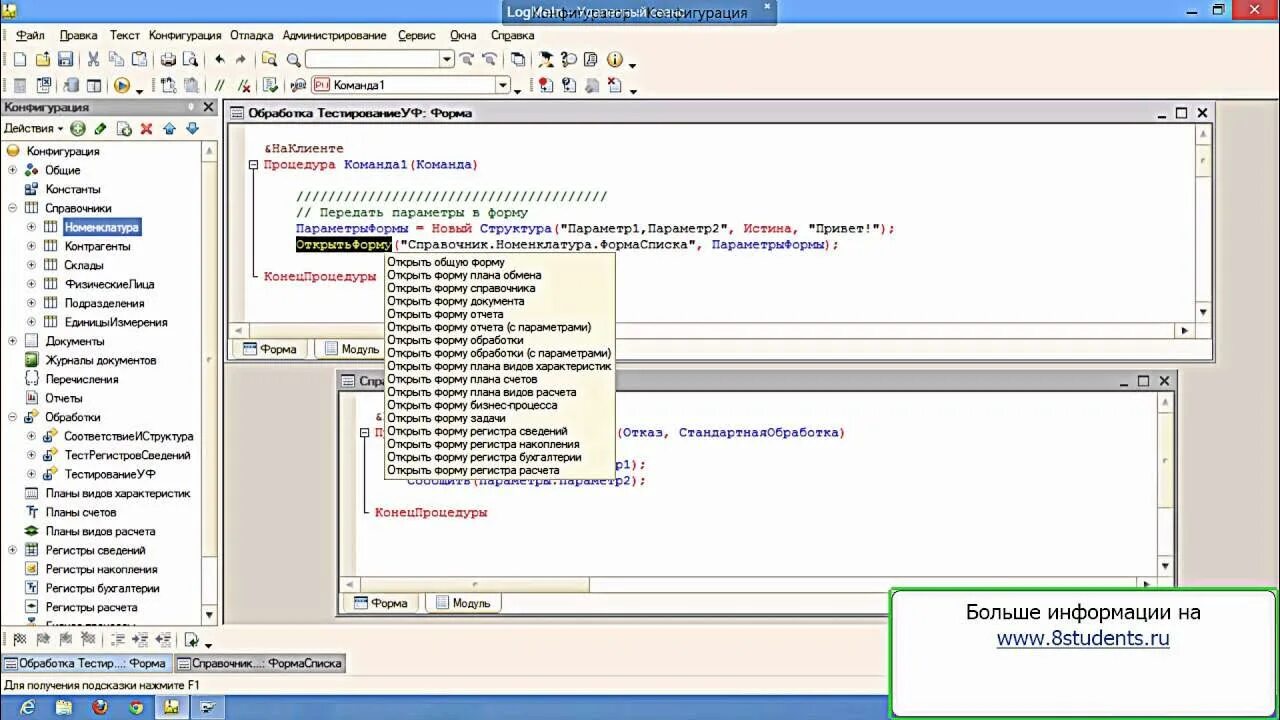Open the Конфигурация menu
The height and width of the screenshot is (720, 1280).
(185, 35)
